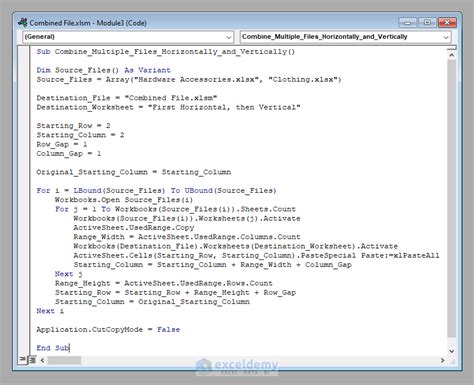Click line 'Next j'

(68, 274)
